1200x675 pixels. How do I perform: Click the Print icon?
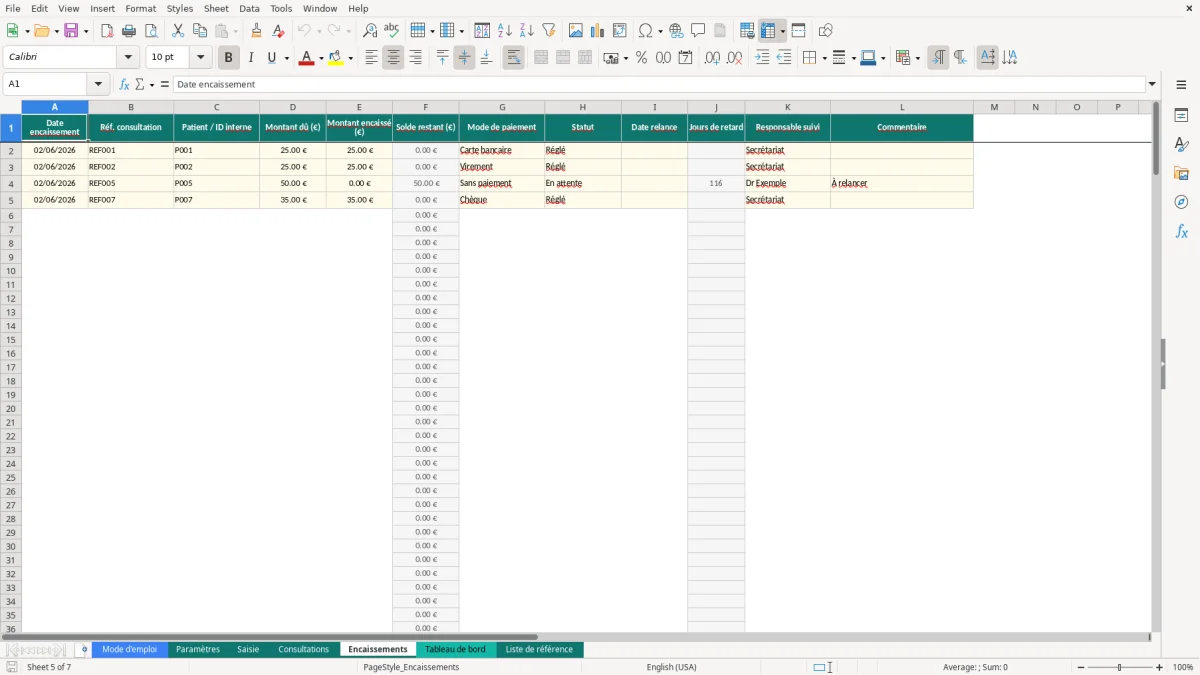(129, 31)
